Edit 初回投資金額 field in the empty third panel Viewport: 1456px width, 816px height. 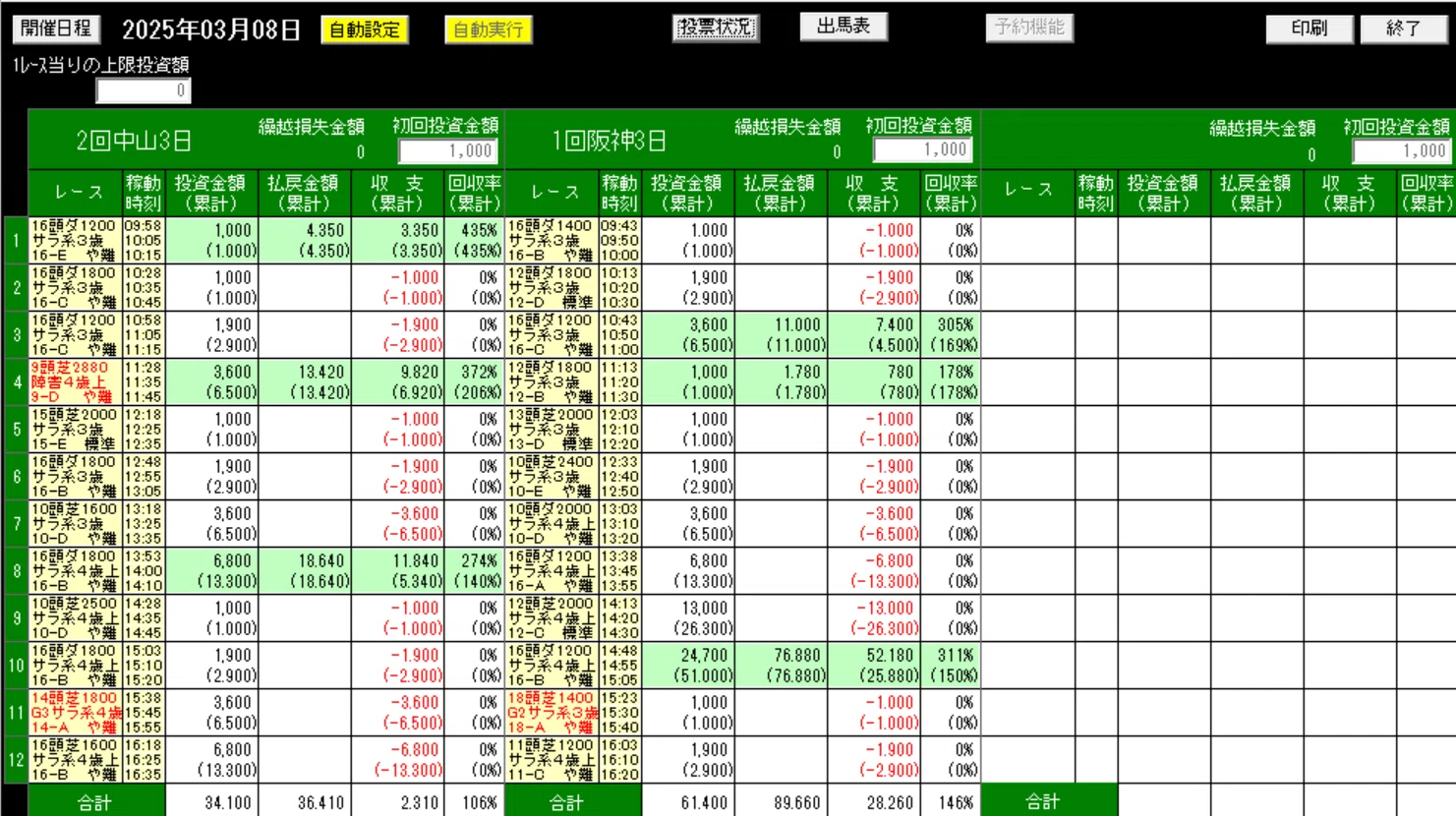[x=1403, y=151]
